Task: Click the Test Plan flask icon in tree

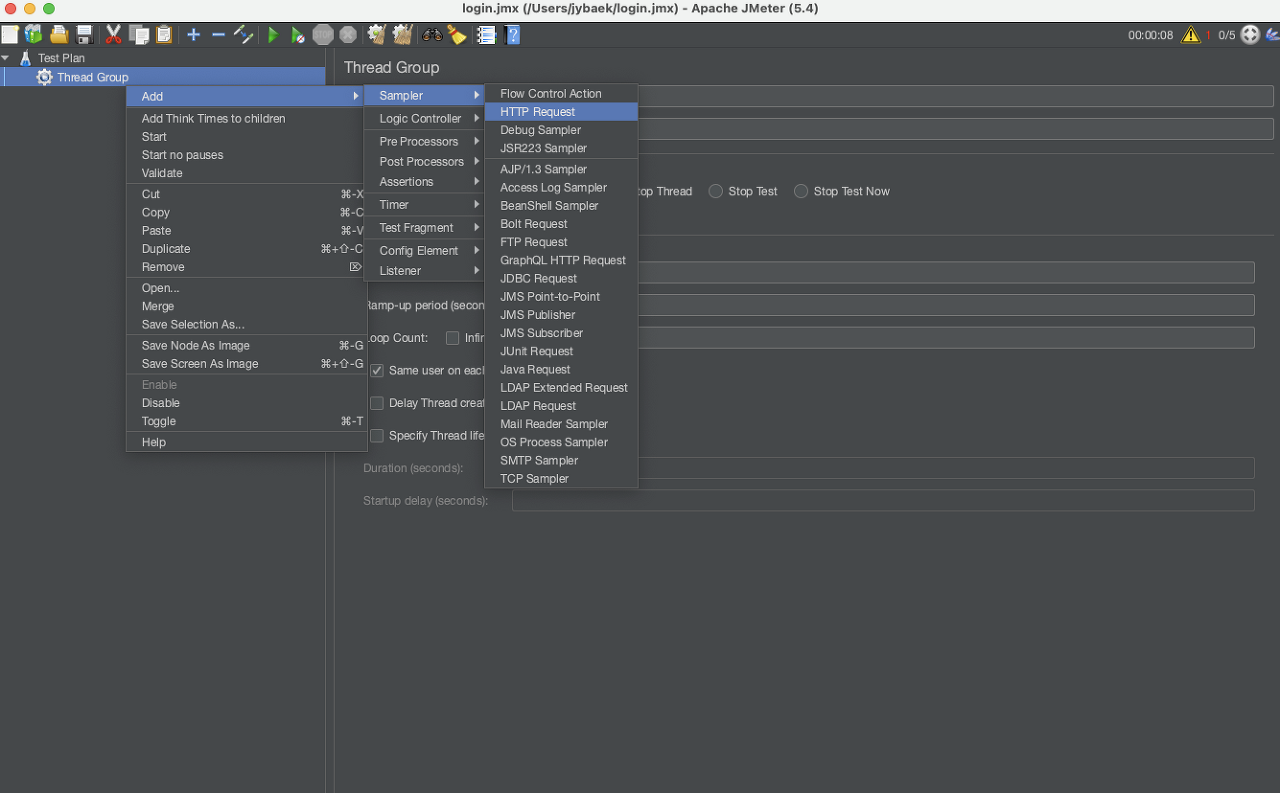Action: [26, 58]
